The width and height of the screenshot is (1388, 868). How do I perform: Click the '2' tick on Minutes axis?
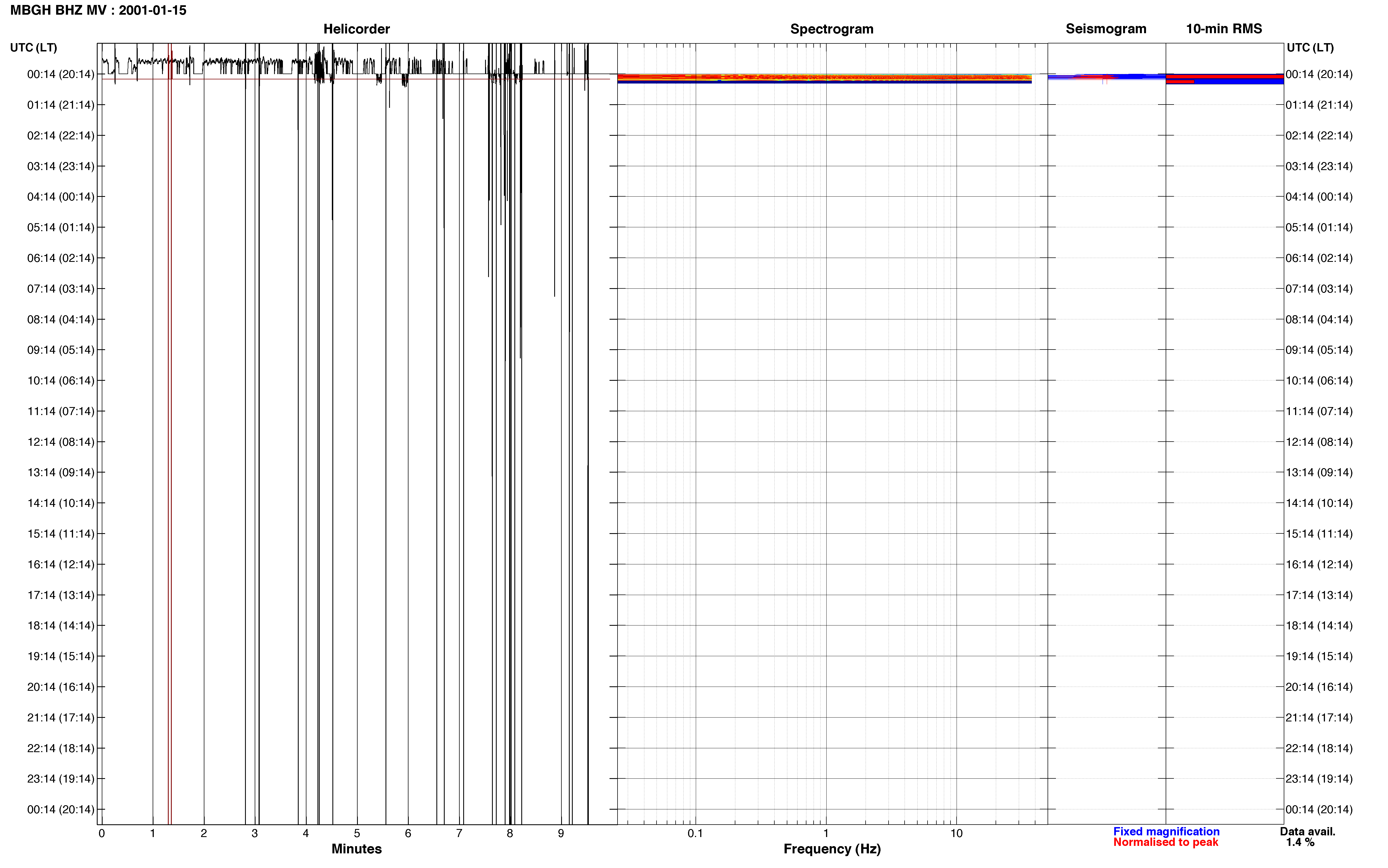(204, 833)
